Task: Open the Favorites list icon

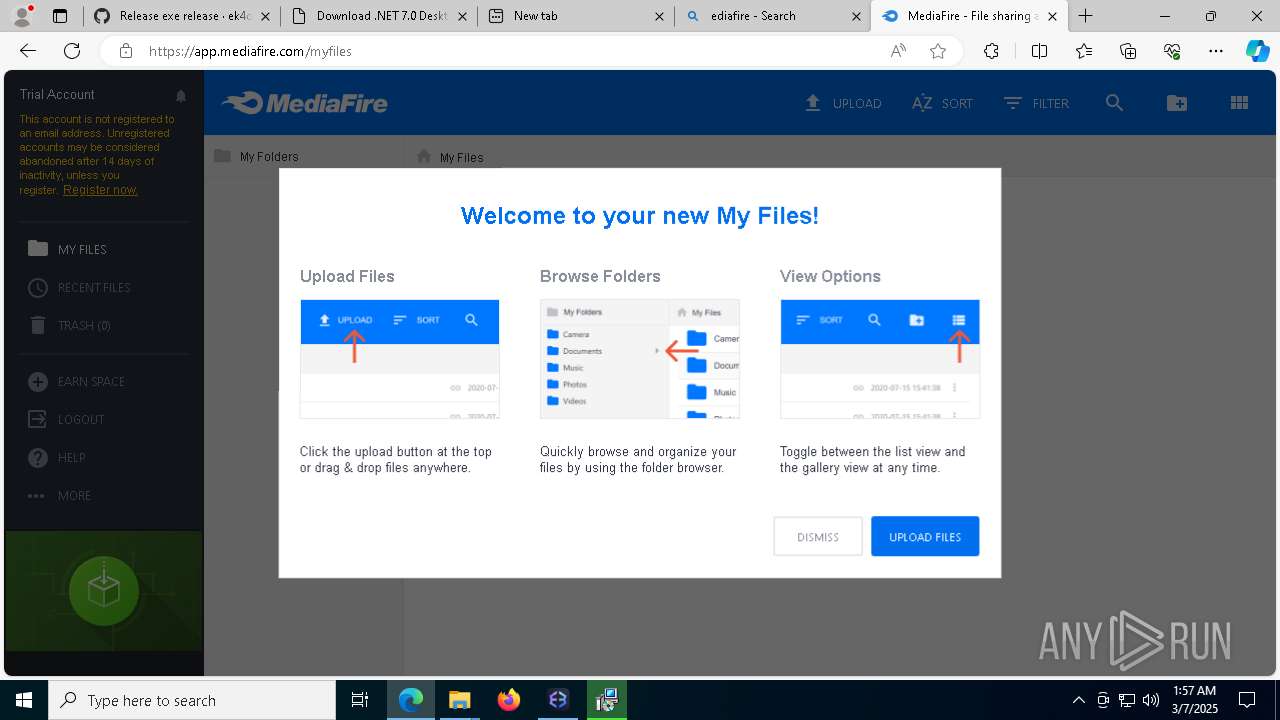Action: coord(1084,51)
